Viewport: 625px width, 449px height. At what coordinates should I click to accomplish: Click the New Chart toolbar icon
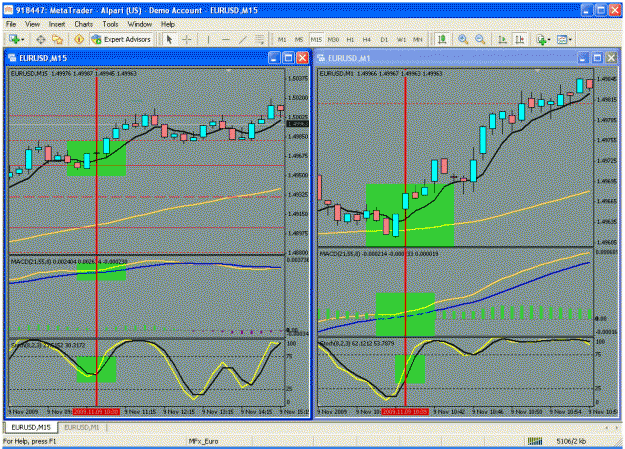click(x=14, y=39)
